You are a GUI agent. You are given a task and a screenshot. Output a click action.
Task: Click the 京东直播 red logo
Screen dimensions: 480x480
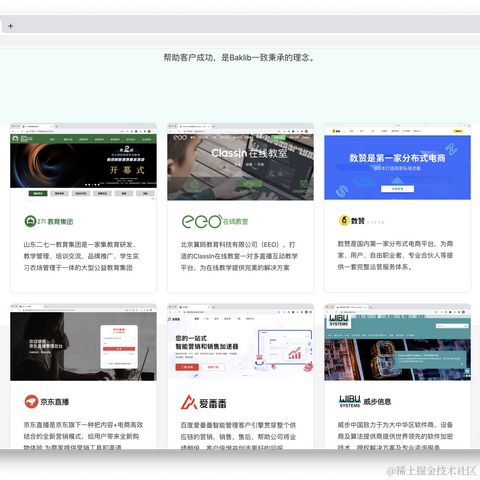click(31, 402)
